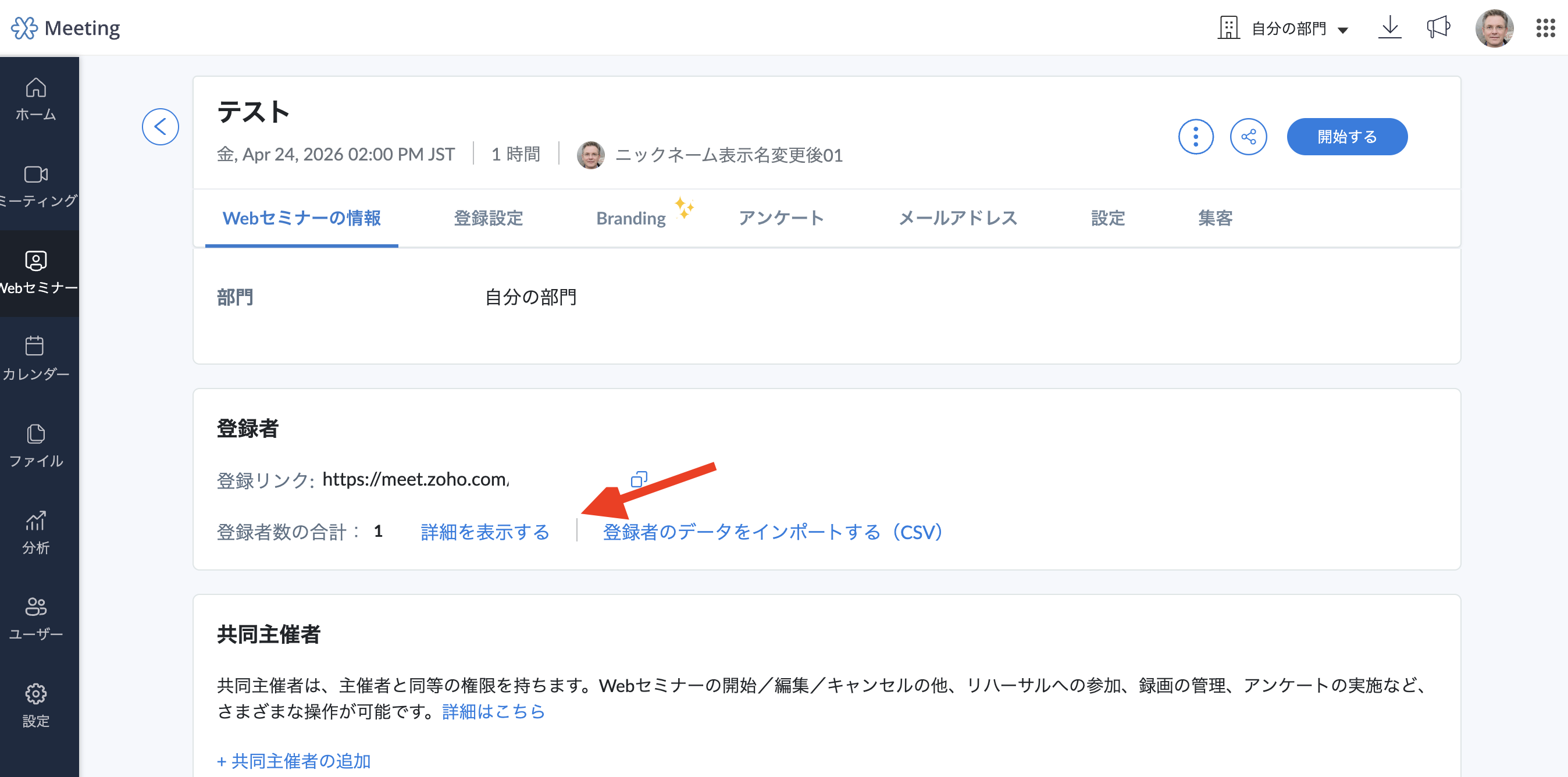Open the three-dot more options menu

[1195, 137]
